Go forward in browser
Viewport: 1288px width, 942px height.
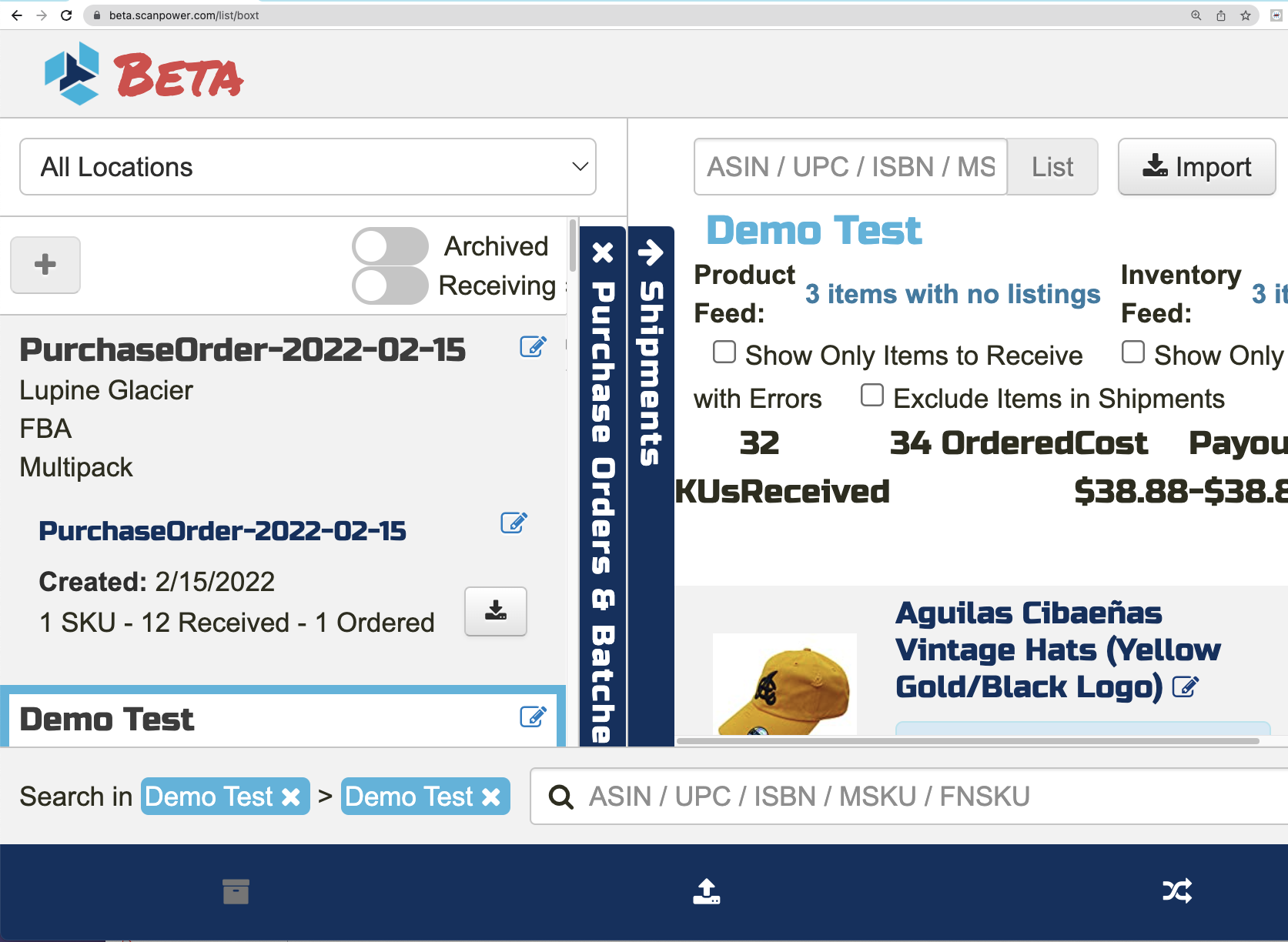tap(42, 15)
